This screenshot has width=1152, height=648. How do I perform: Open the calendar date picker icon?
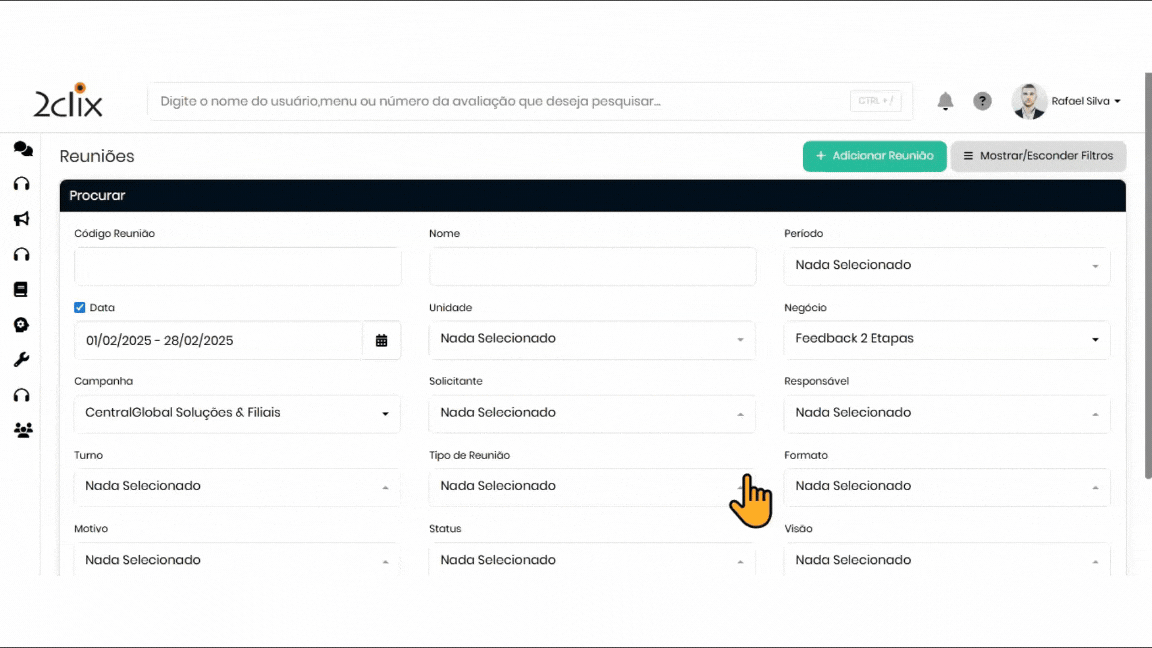pyautogui.click(x=381, y=340)
